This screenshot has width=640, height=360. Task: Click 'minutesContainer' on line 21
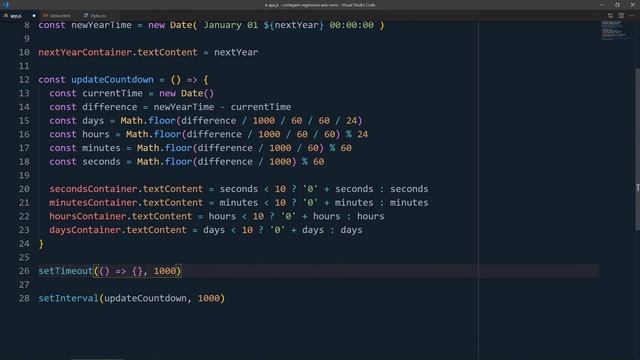pyautogui.click(x=93, y=202)
